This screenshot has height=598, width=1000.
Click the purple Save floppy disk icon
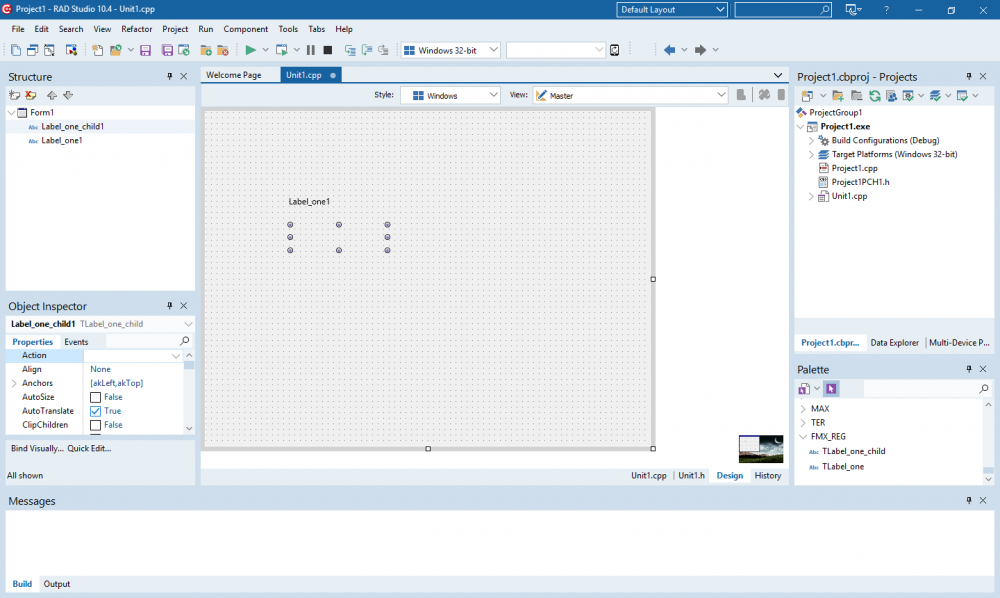point(145,50)
